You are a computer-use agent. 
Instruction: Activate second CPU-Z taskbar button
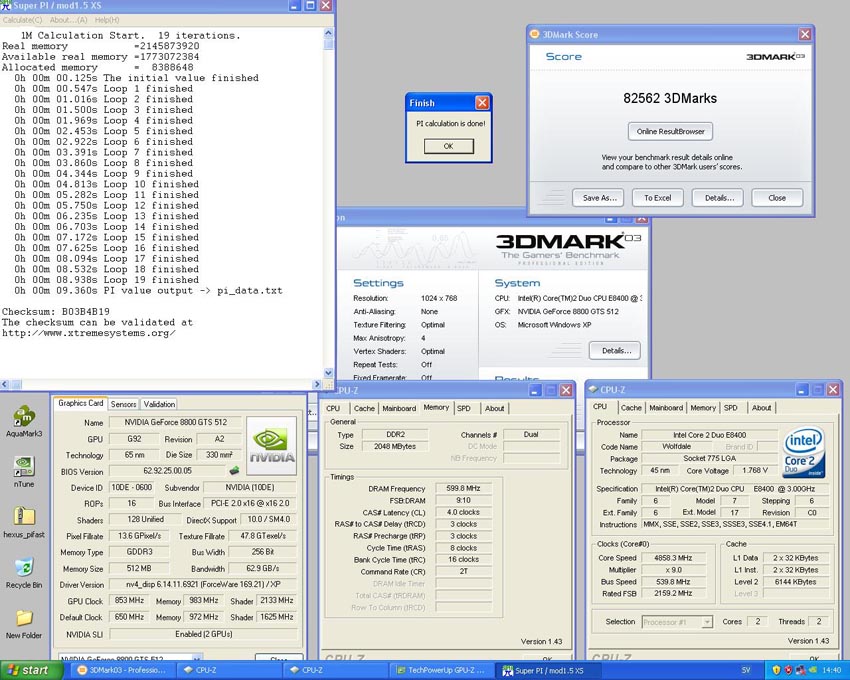click(x=334, y=670)
